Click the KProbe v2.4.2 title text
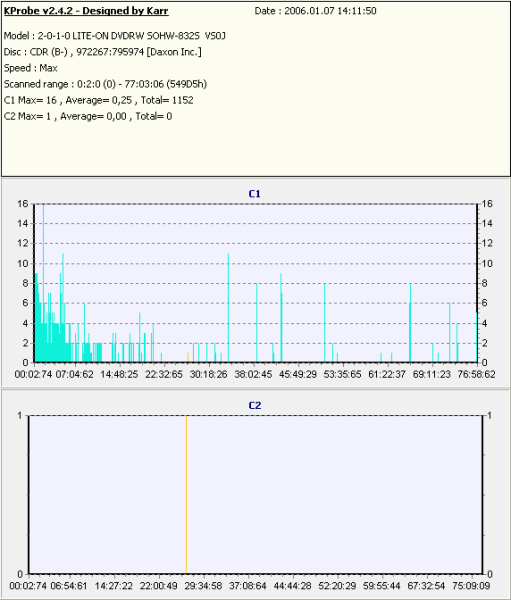 pos(86,11)
